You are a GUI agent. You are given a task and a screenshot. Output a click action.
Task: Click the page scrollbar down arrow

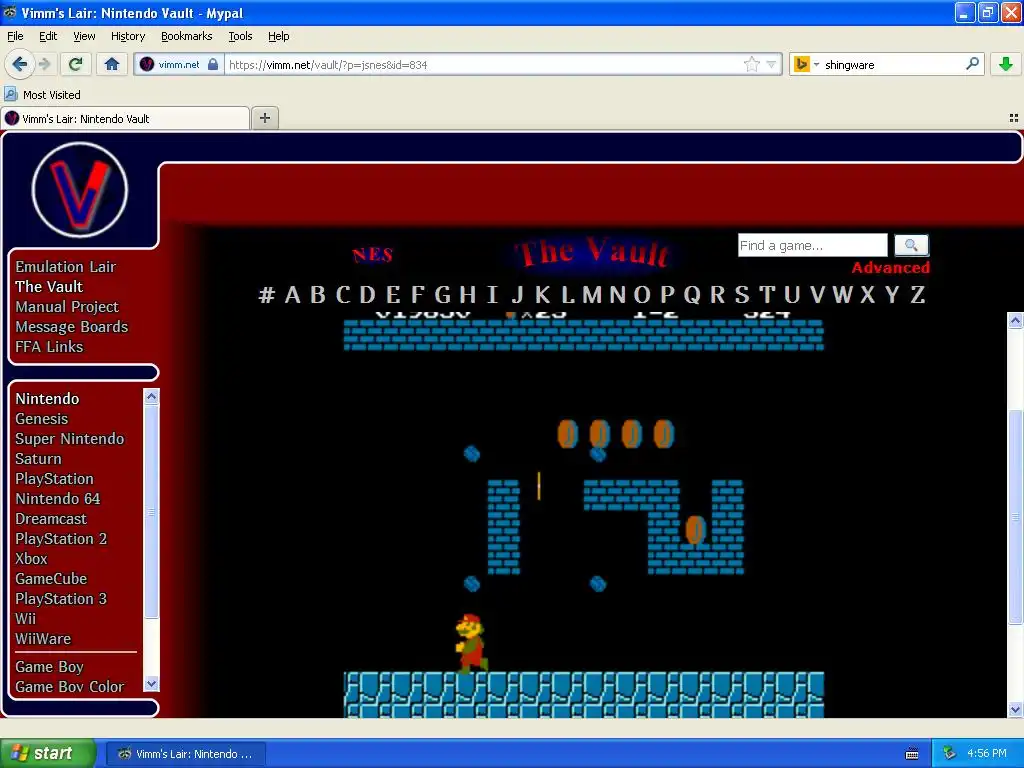click(1015, 709)
